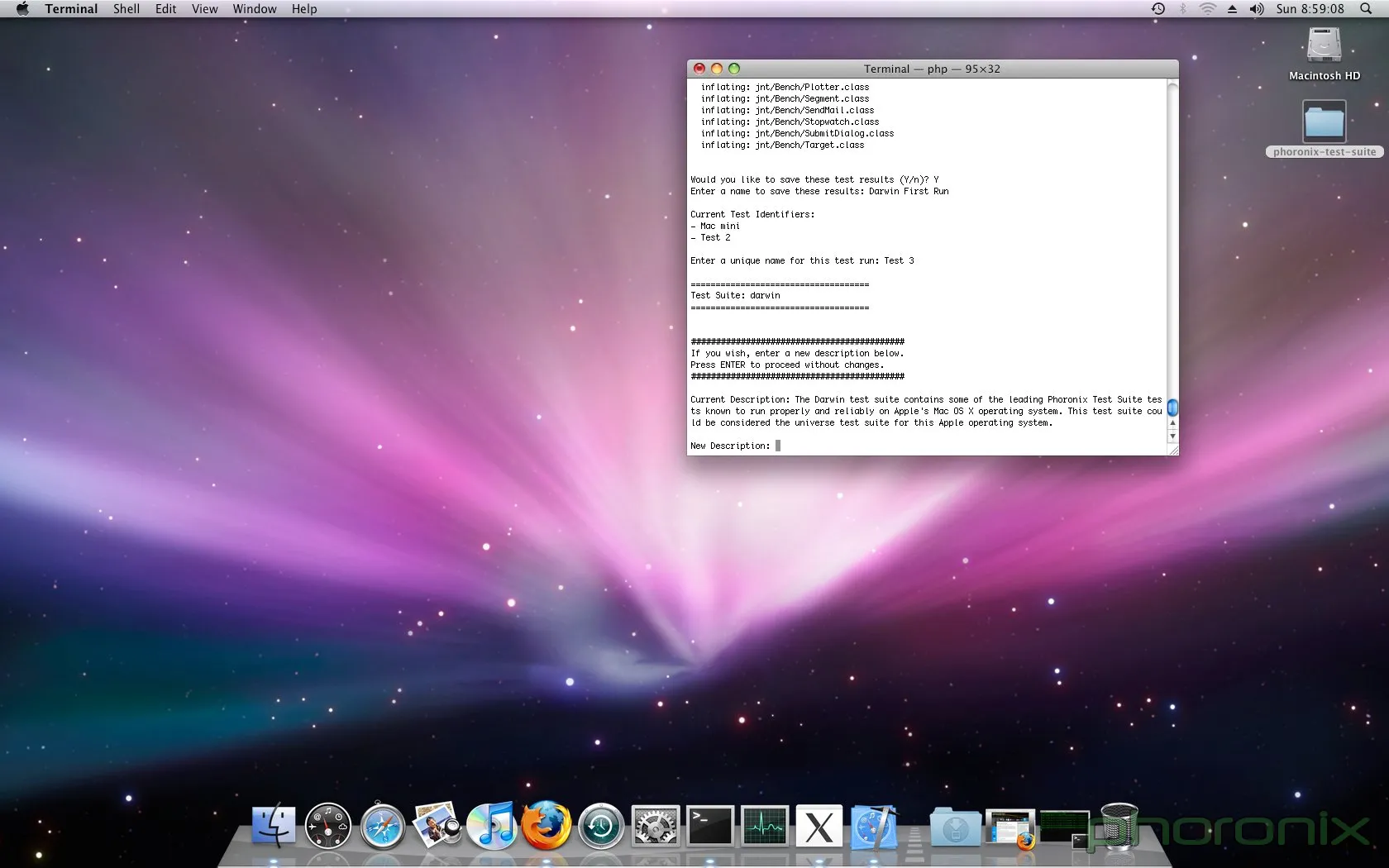Open the Edit menu
Viewport: 1389px width, 868px height.
coord(165,9)
